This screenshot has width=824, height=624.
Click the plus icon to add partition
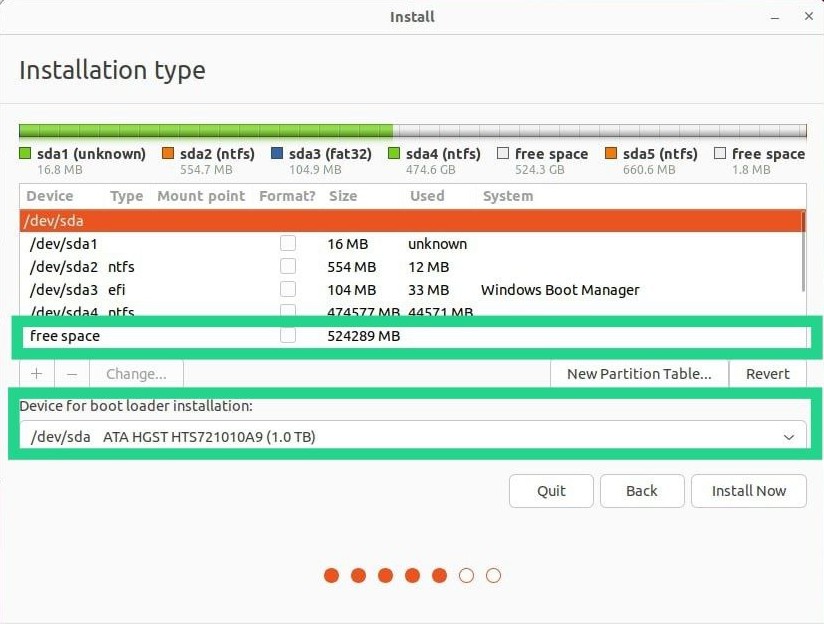click(37, 374)
